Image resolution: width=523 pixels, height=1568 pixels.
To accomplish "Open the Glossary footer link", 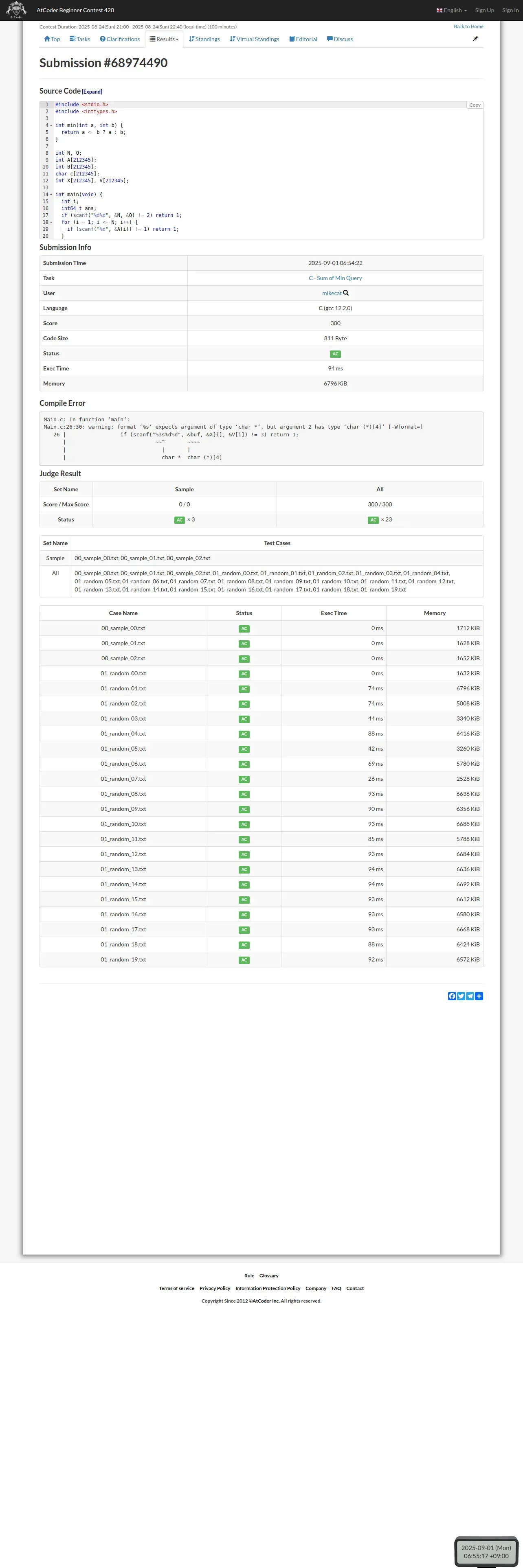I will coord(269,1275).
